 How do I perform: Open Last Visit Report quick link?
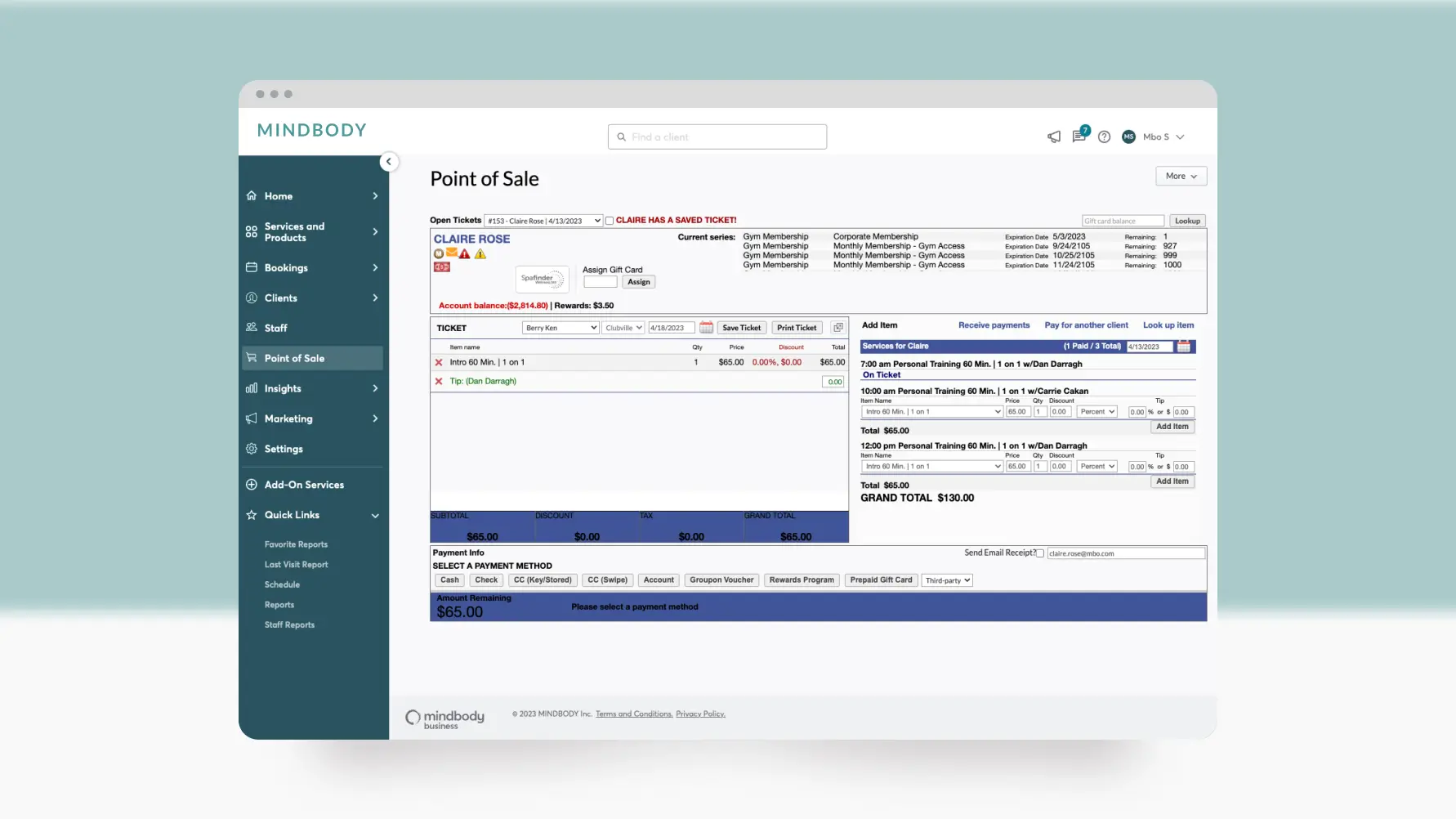[296, 565]
